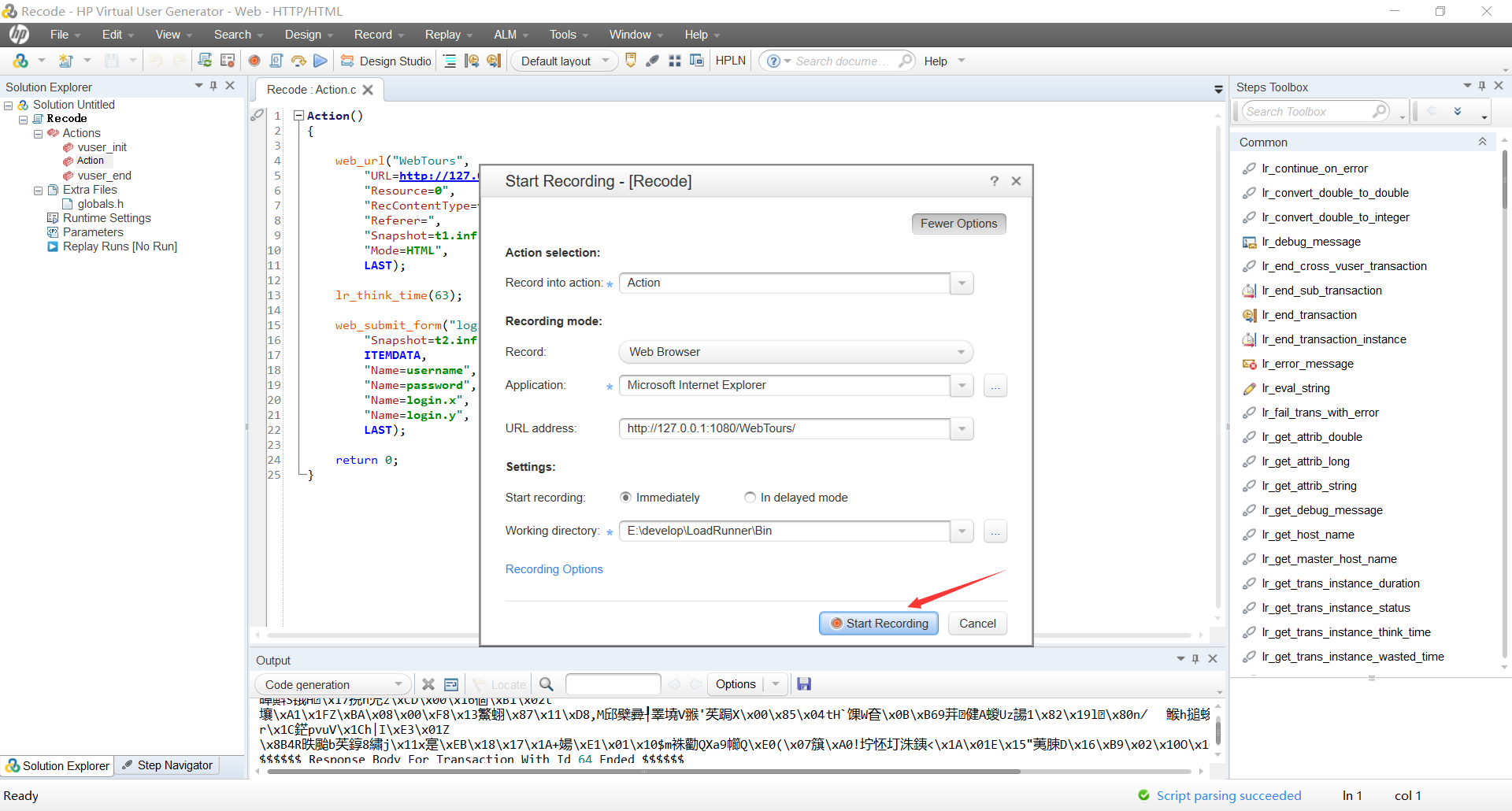The image size is (1512, 811).
Task: Collapse the Action() code fold marker
Action: tap(298, 116)
